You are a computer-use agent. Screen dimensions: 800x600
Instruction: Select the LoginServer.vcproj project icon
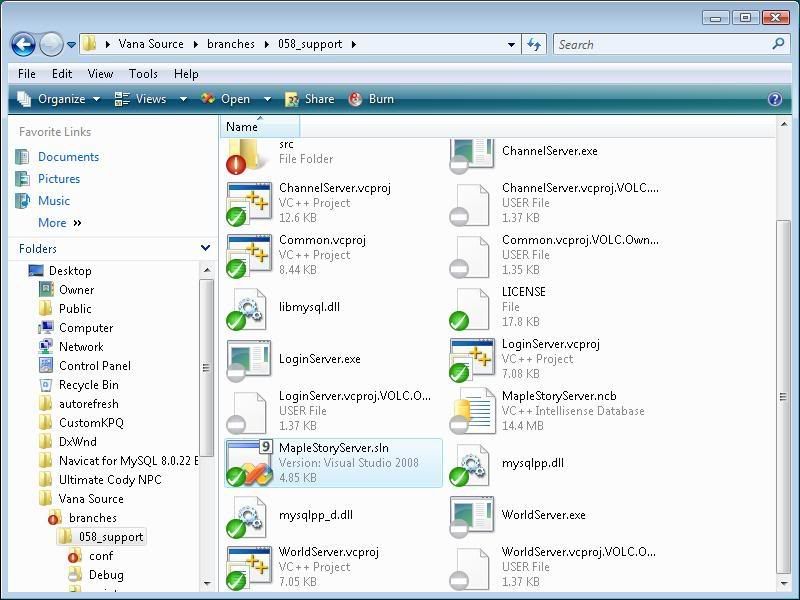472,360
